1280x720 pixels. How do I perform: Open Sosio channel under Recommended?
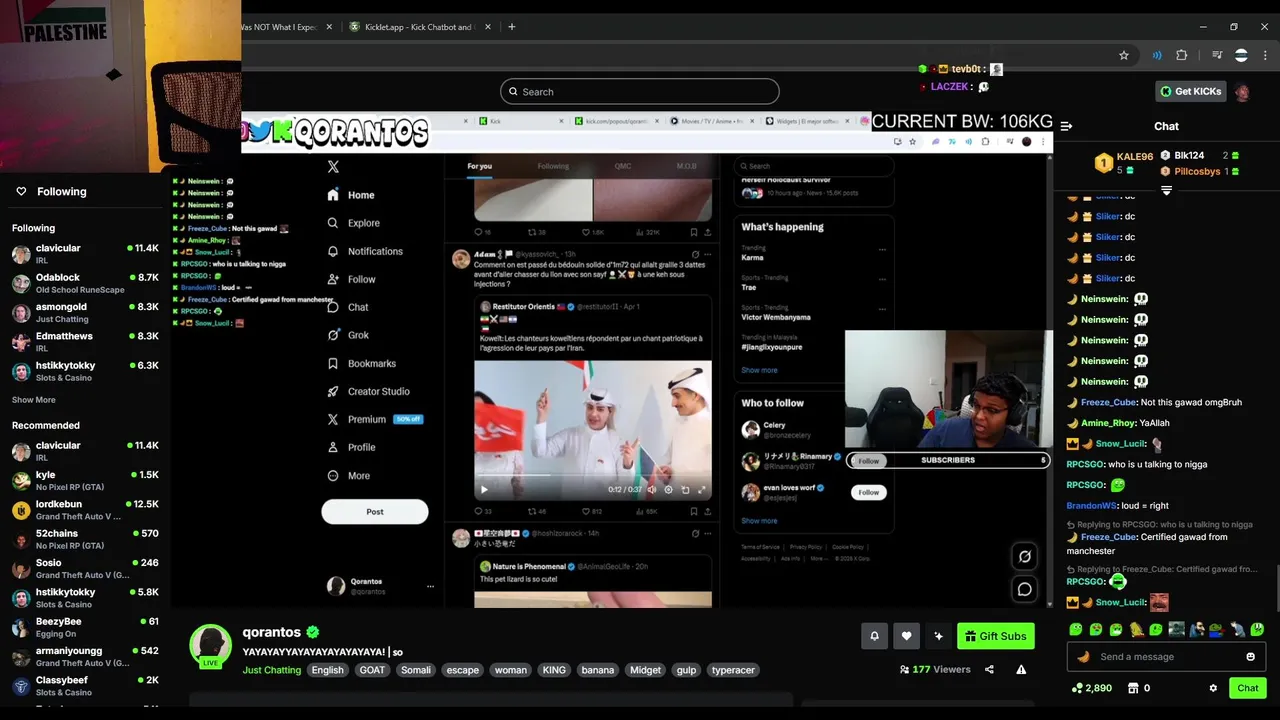pos(85,568)
